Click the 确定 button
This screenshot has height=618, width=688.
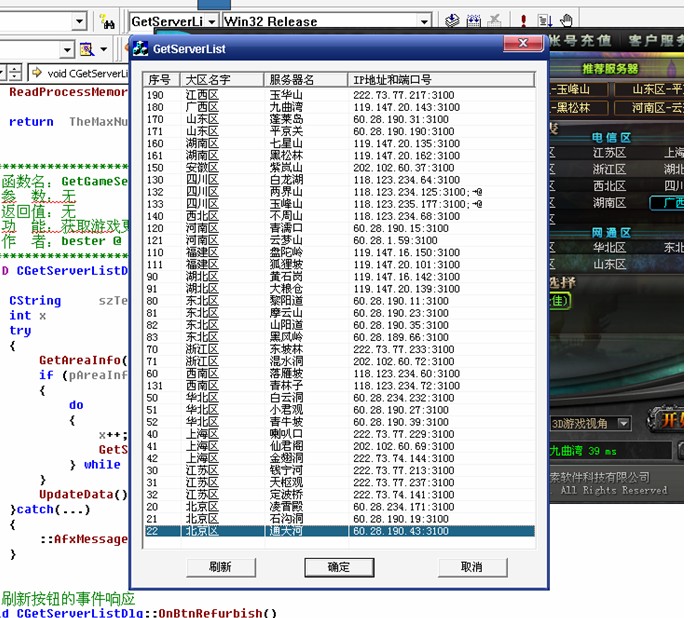pyautogui.click(x=339, y=567)
